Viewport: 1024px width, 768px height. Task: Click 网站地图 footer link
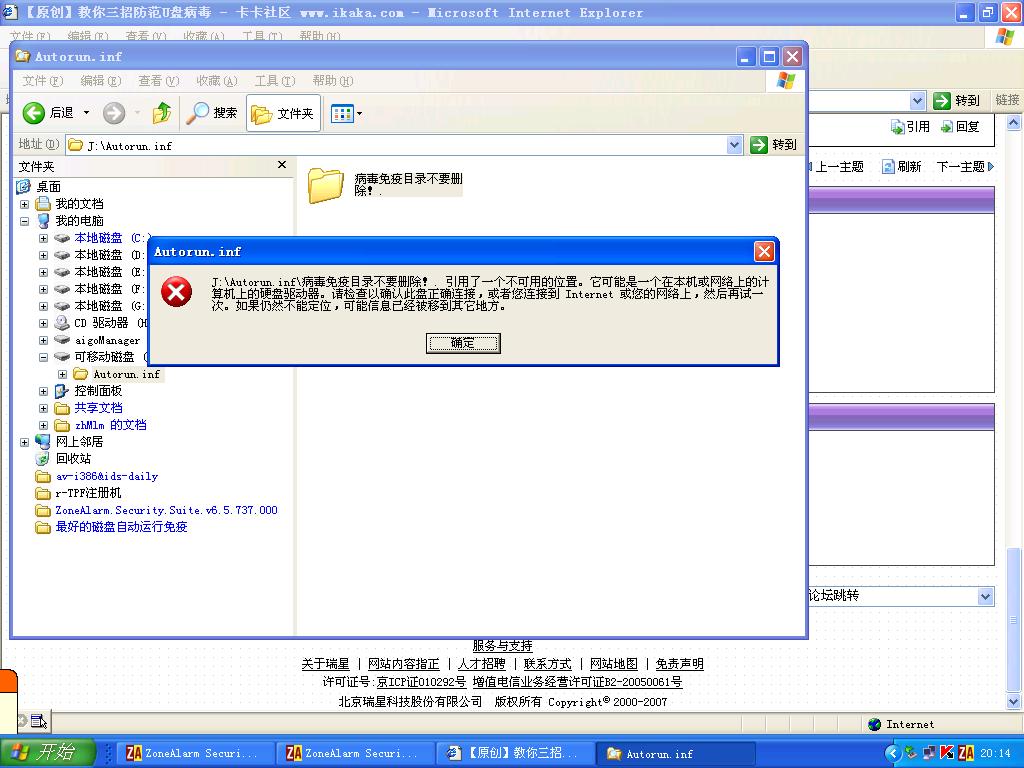(614, 664)
